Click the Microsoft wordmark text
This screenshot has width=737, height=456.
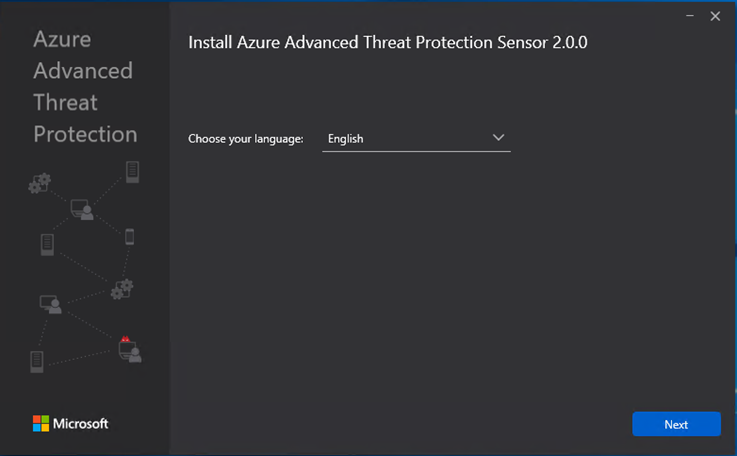coord(81,424)
